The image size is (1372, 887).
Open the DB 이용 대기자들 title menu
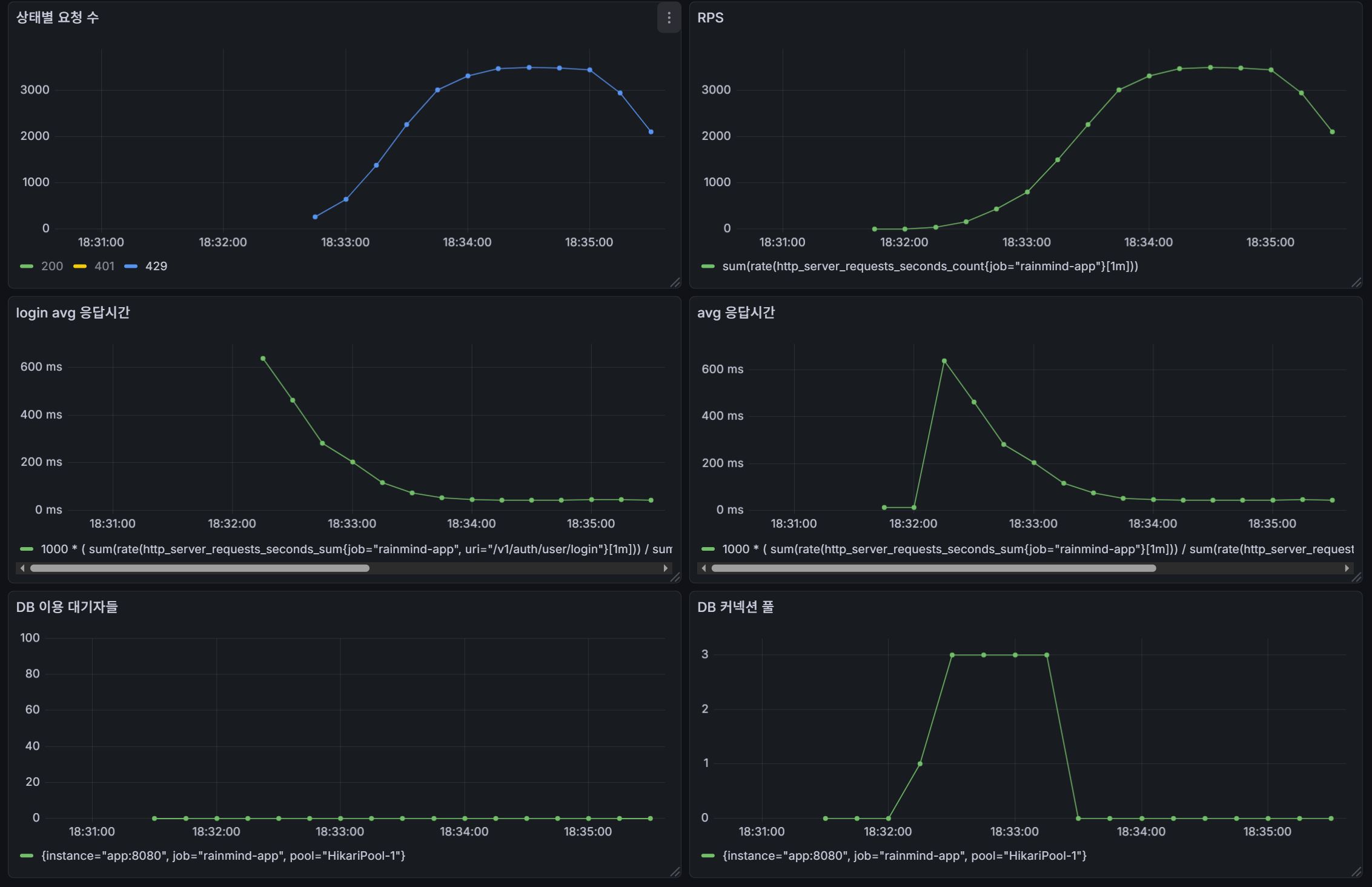pos(67,607)
